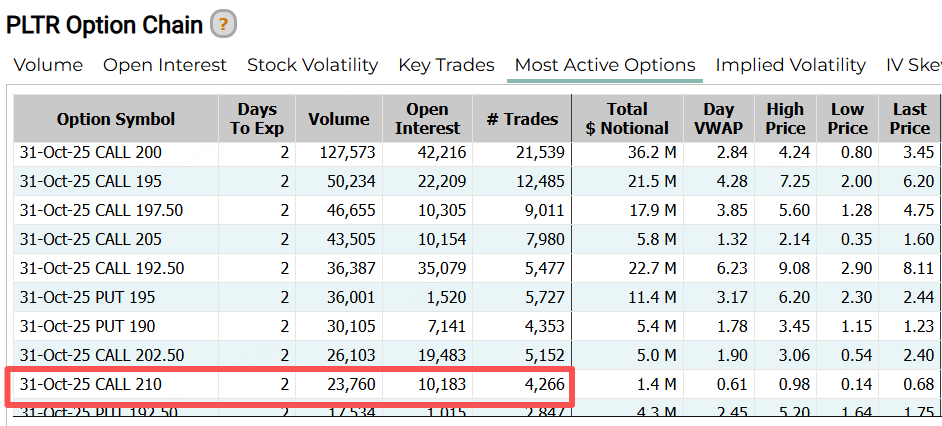Sort by High Price column header
942x426 pixels.
[785, 119]
